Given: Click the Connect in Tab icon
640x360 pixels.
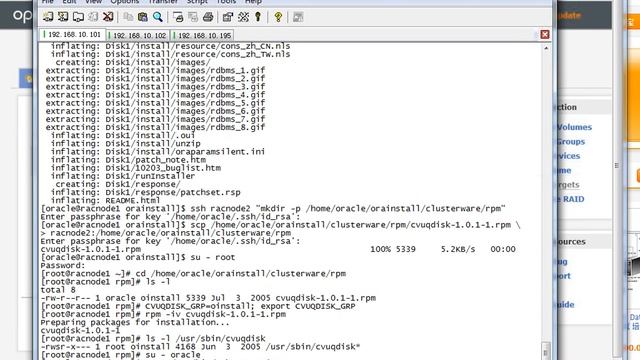Looking at the screenshot, I should tap(78, 17).
